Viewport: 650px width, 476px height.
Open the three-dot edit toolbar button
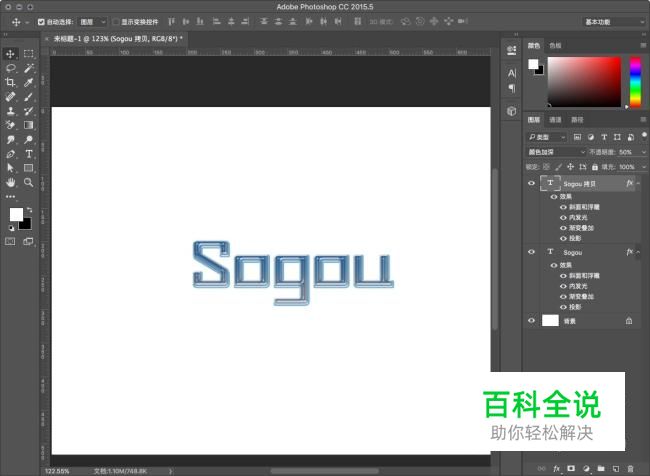coord(10,197)
